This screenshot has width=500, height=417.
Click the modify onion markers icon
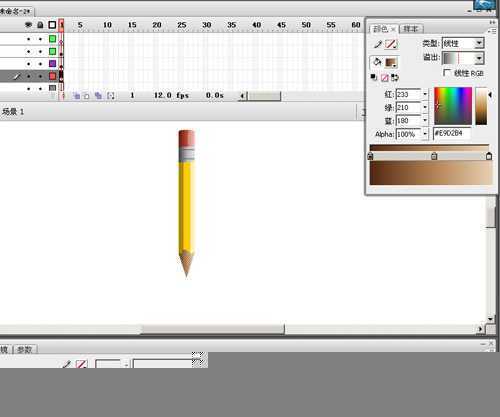(111, 96)
